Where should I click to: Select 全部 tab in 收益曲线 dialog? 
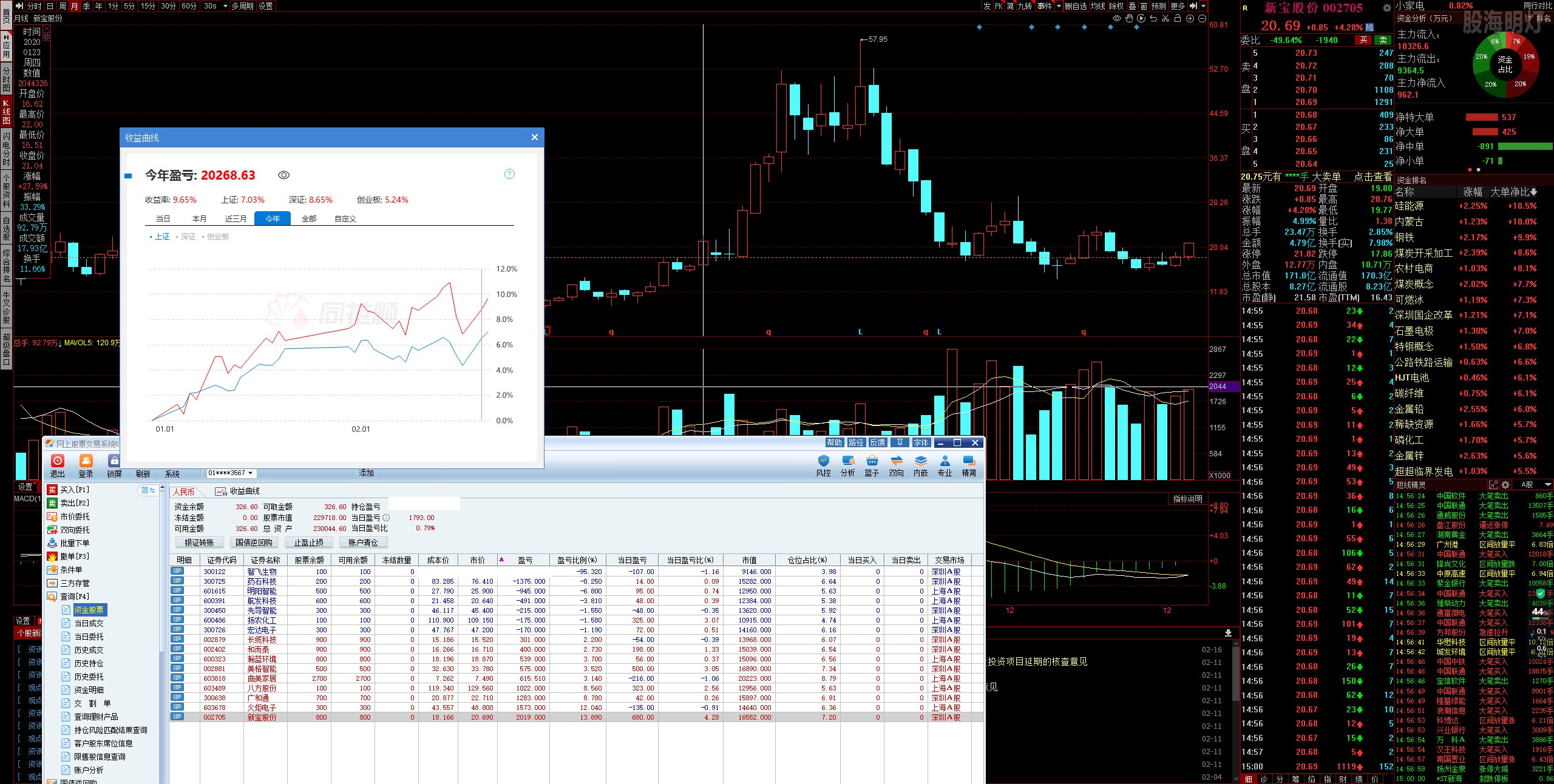[309, 219]
